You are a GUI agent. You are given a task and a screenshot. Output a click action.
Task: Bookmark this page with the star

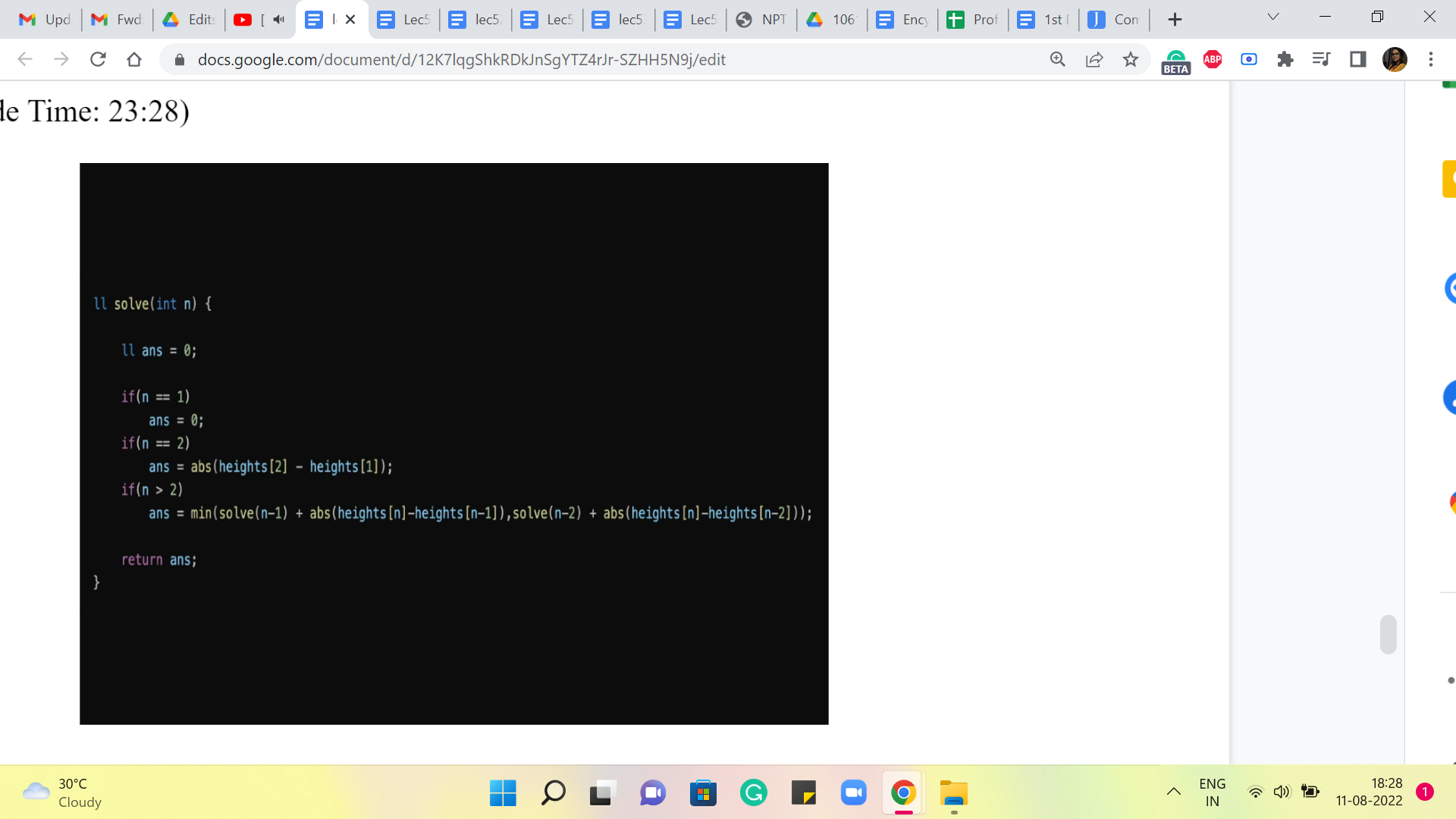coord(1130,59)
